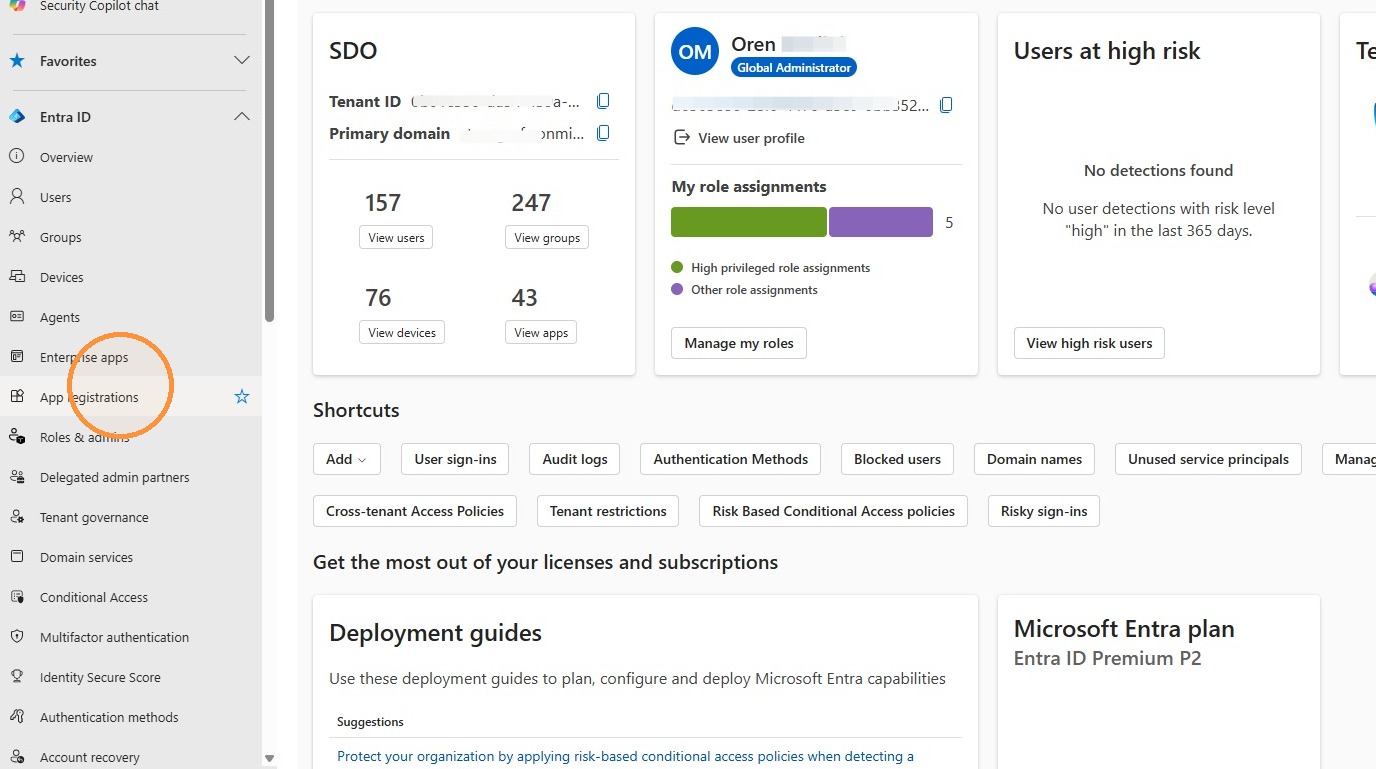Open View user profile link
The height and width of the screenshot is (769, 1376).
click(751, 138)
